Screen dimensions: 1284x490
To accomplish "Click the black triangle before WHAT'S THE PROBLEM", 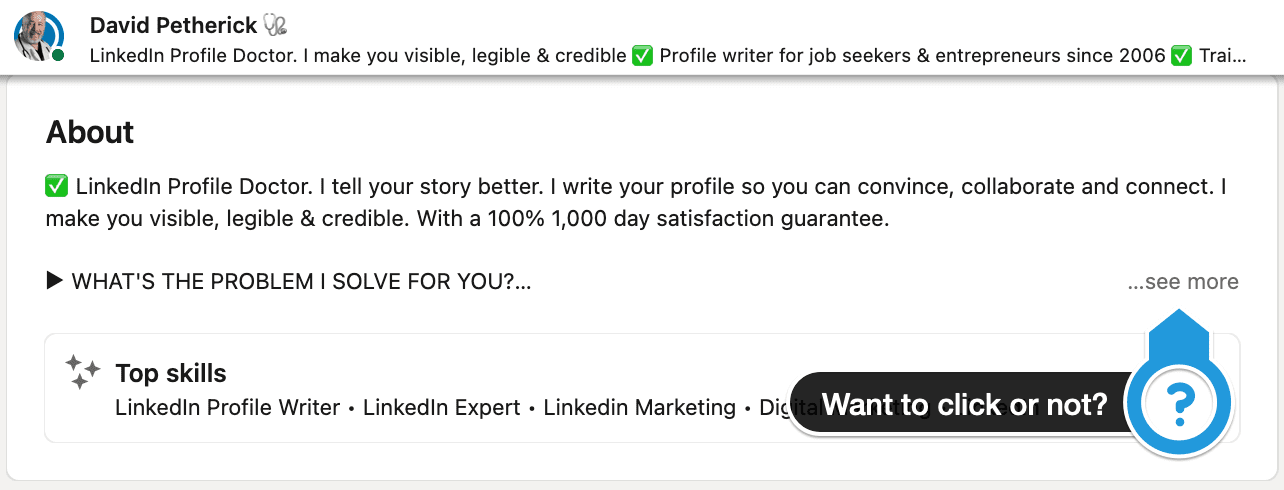I will coord(55,281).
